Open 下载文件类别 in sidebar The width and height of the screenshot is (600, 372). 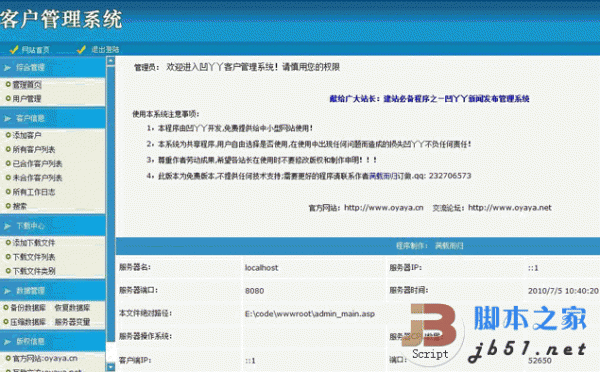34,271
